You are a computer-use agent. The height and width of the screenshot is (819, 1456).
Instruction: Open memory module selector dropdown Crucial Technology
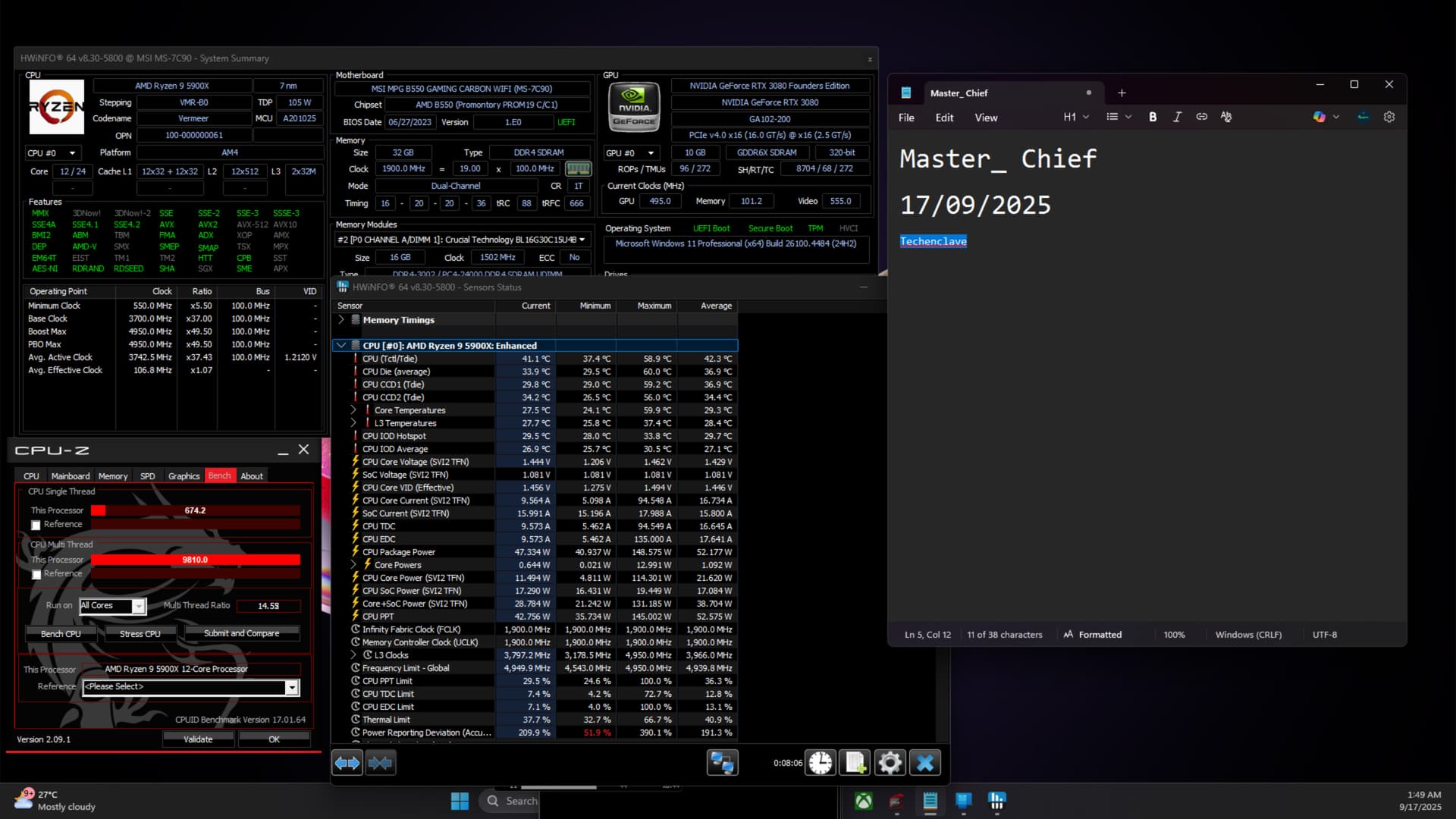pos(462,240)
